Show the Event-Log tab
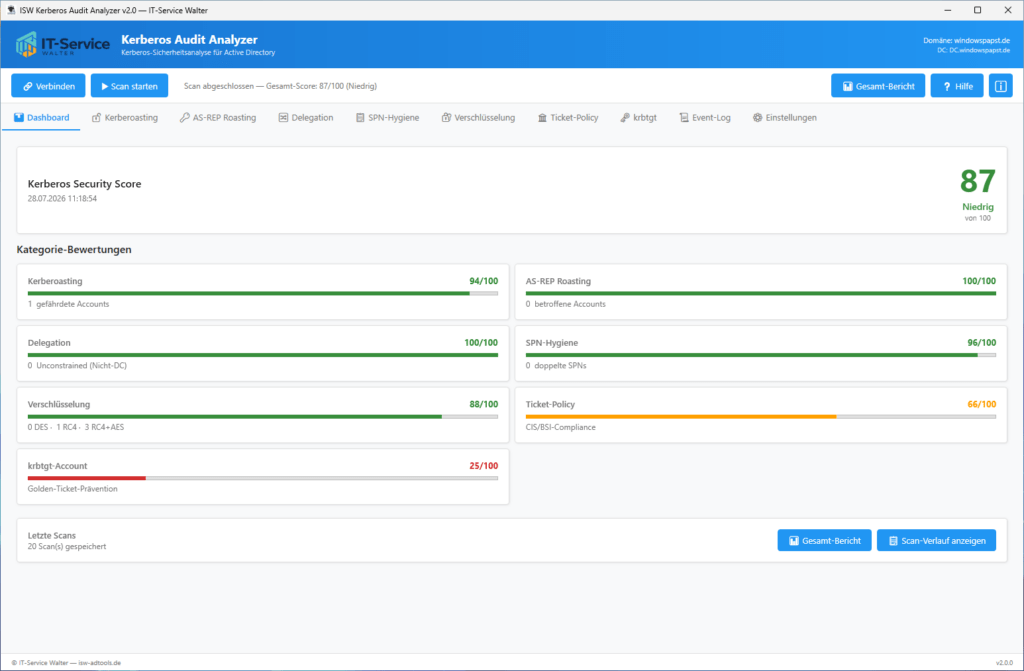The width and height of the screenshot is (1024, 671). (705, 118)
